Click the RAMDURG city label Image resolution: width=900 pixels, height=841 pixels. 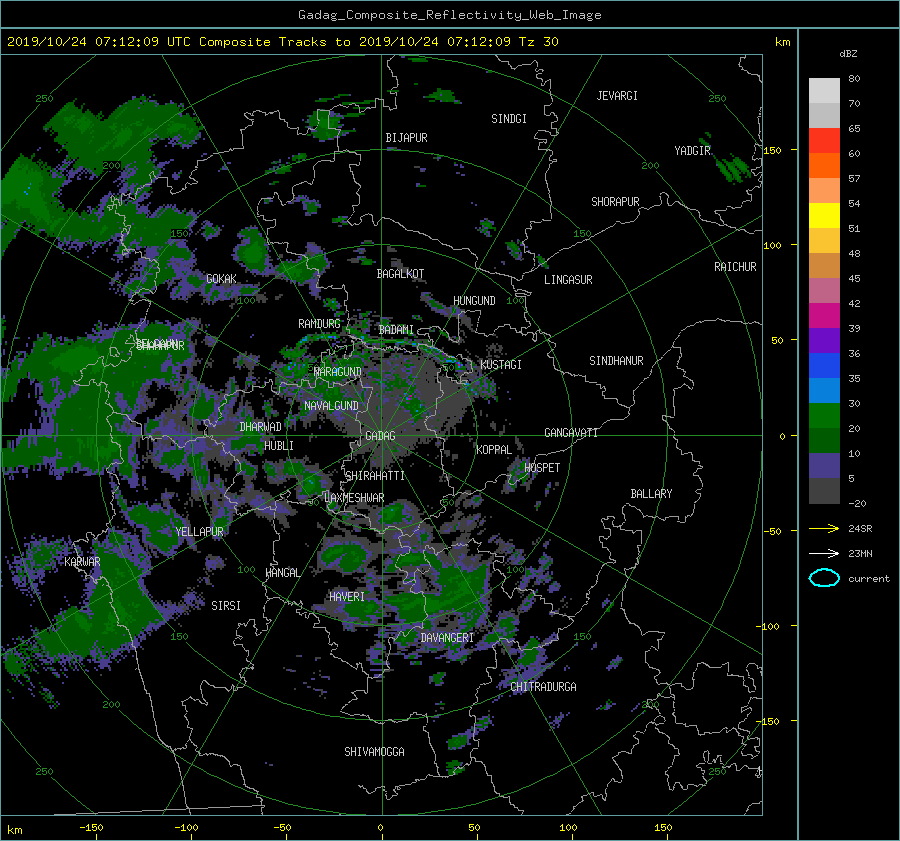click(x=319, y=324)
